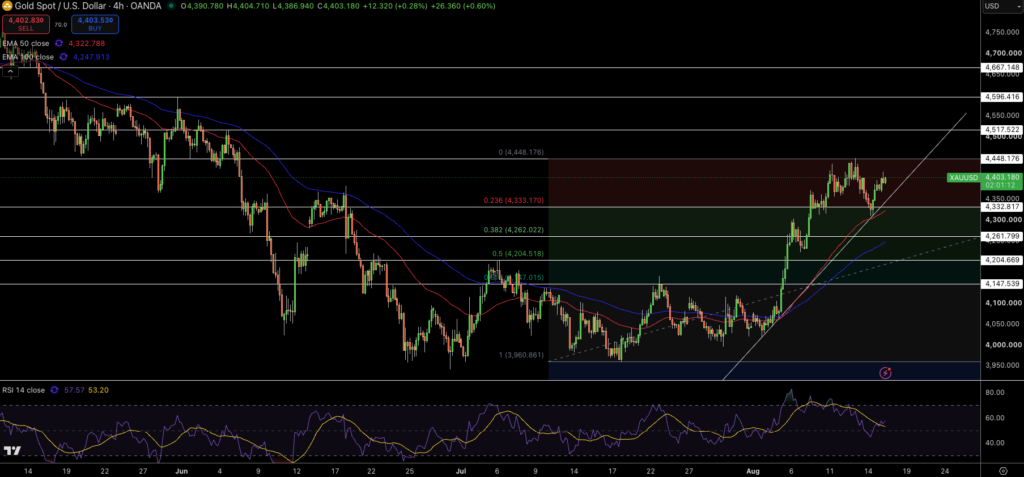
Task: Open the USD currency dropdown
Action: coord(1000,6)
